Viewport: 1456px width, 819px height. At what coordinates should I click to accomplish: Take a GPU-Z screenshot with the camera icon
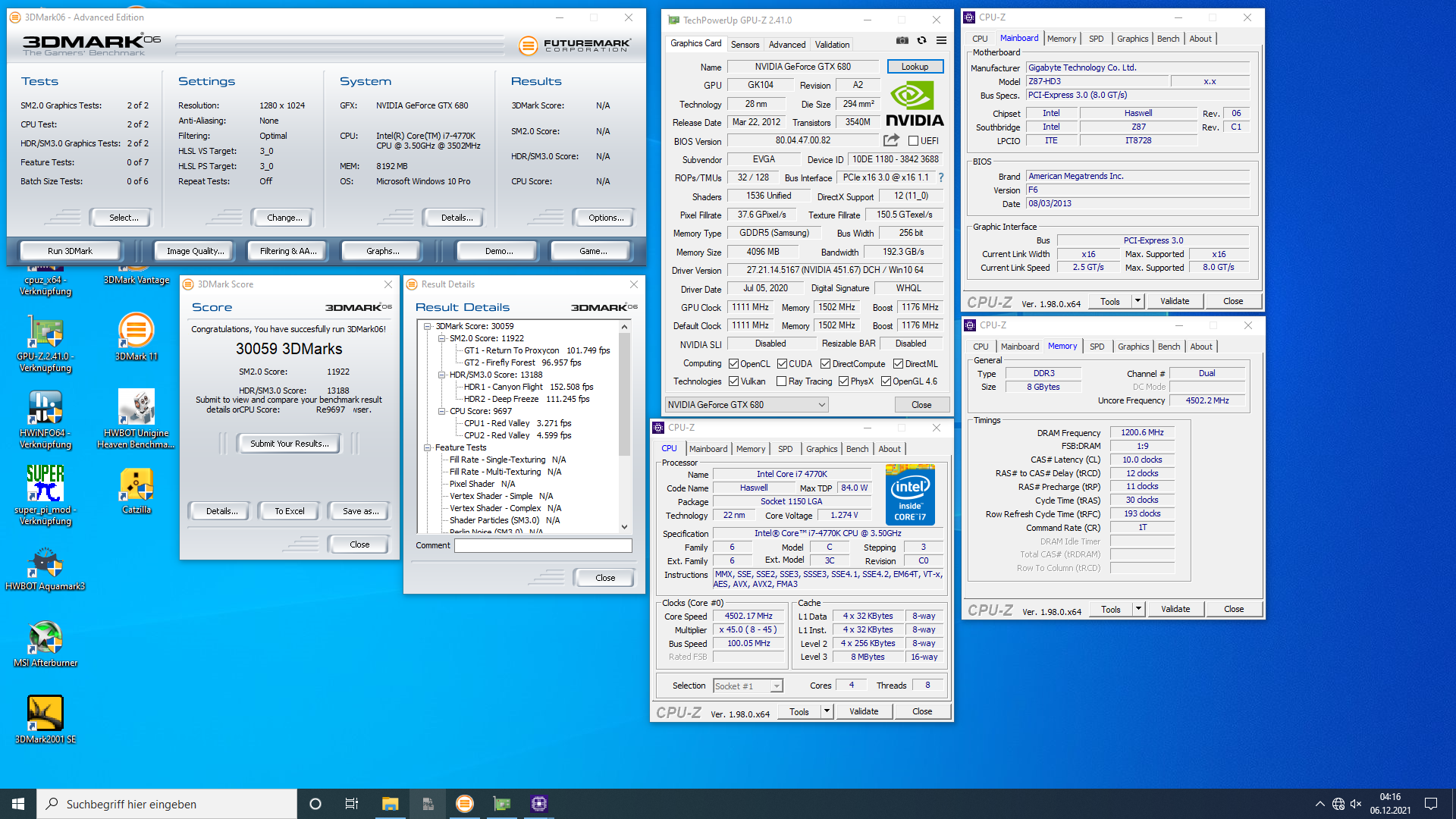click(x=902, y=41)
